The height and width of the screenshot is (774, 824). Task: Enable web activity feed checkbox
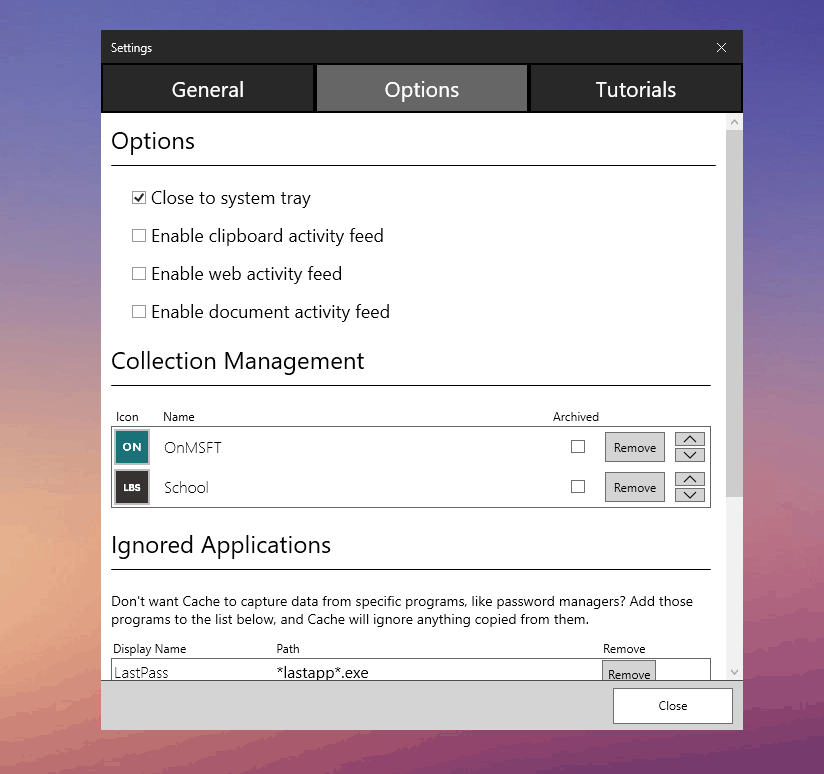coord(139,274)
